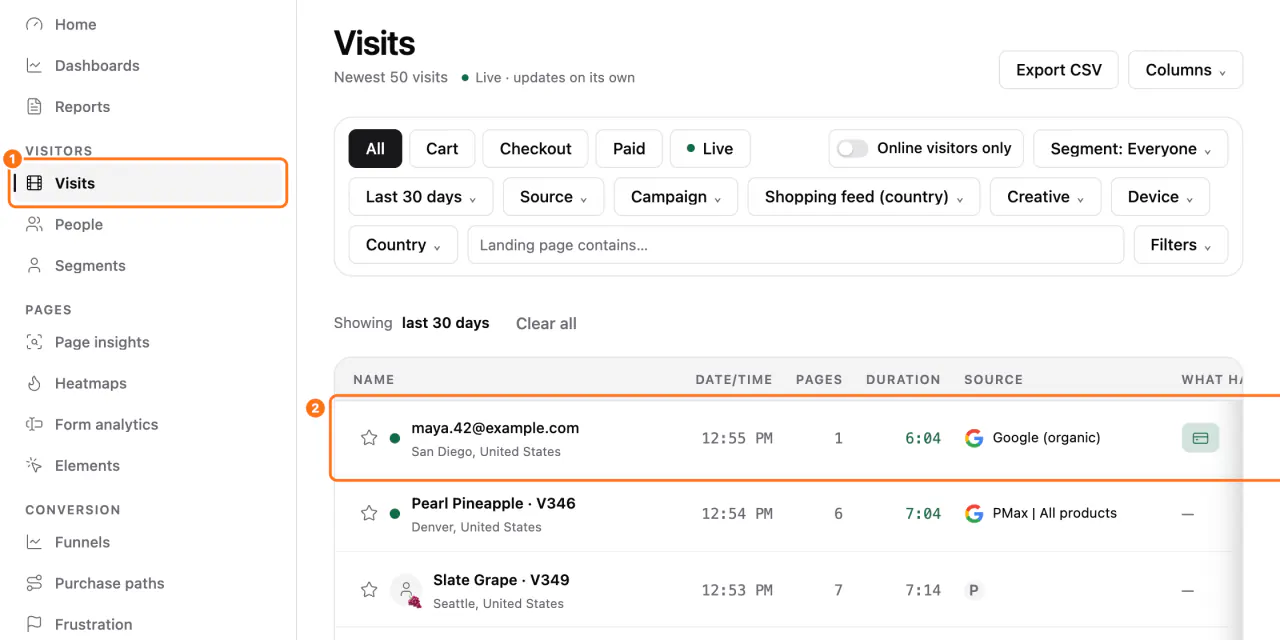Click the 12:53 PM time cell
Image resolution: width=1280 pixels, height=640 pixels.
coord(737,590)
